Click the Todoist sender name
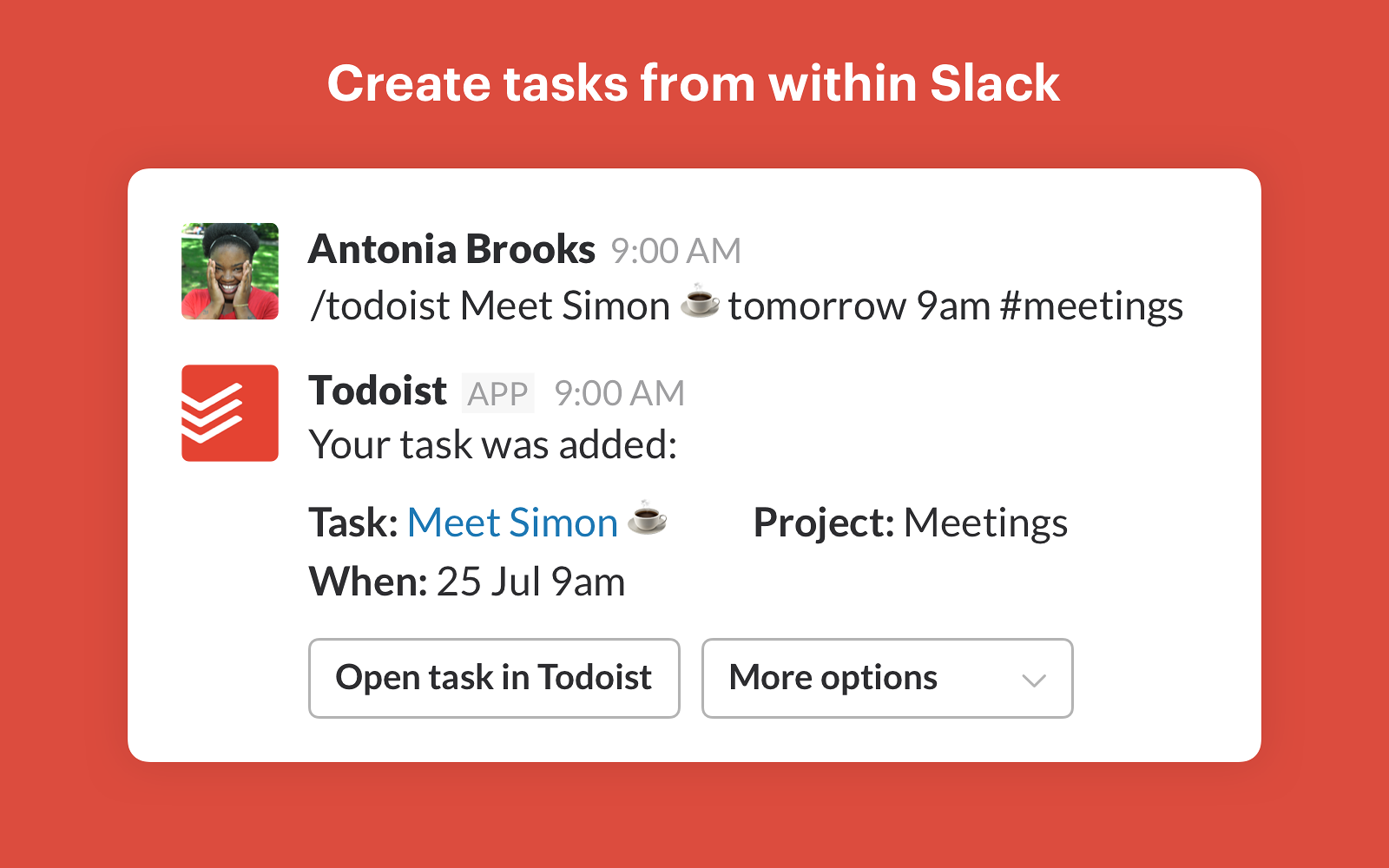This screenshot has height=868, width=1389. tap(378, 391)
